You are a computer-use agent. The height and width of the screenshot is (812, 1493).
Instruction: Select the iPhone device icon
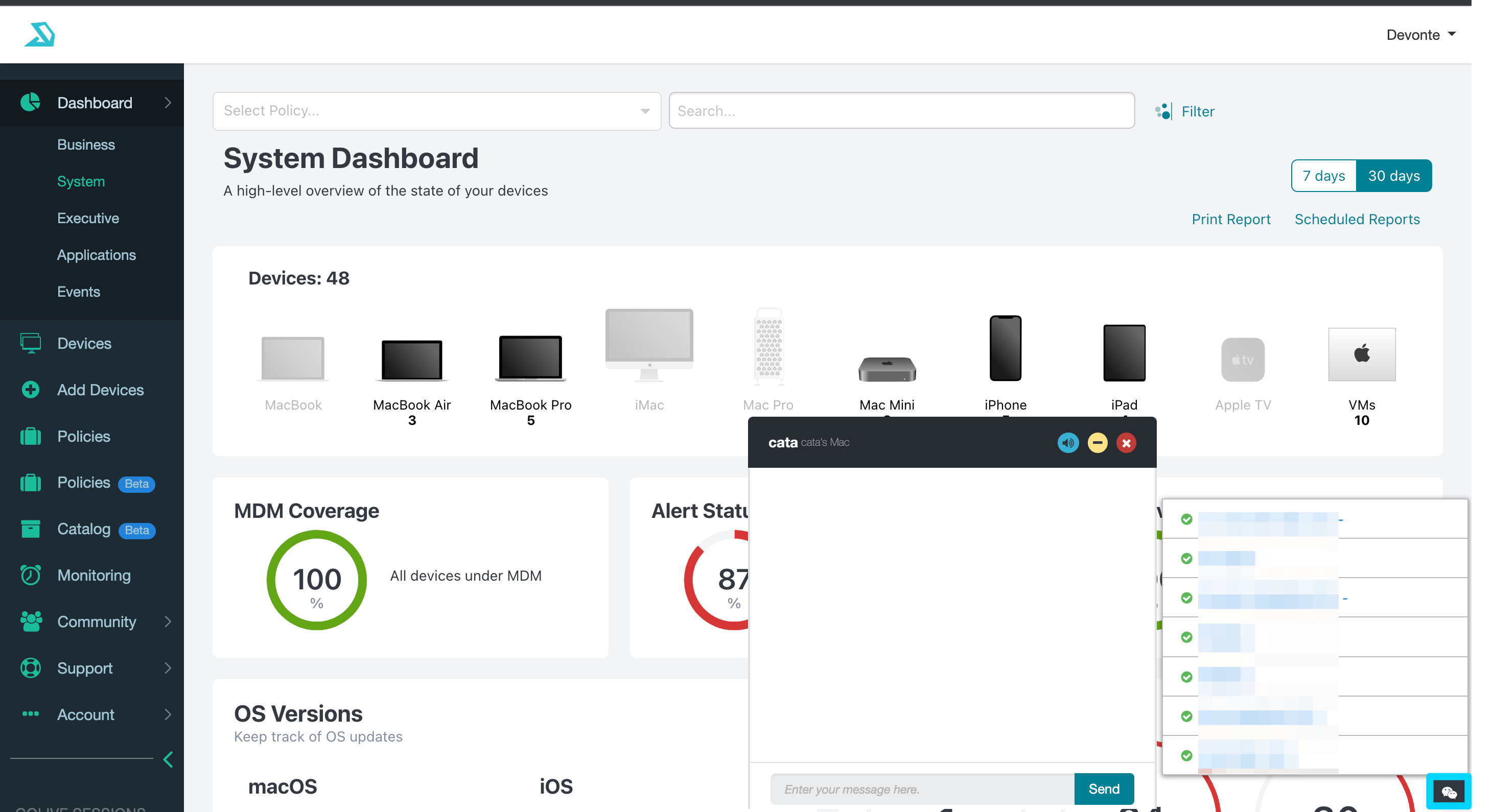(x=1005, y=347)
